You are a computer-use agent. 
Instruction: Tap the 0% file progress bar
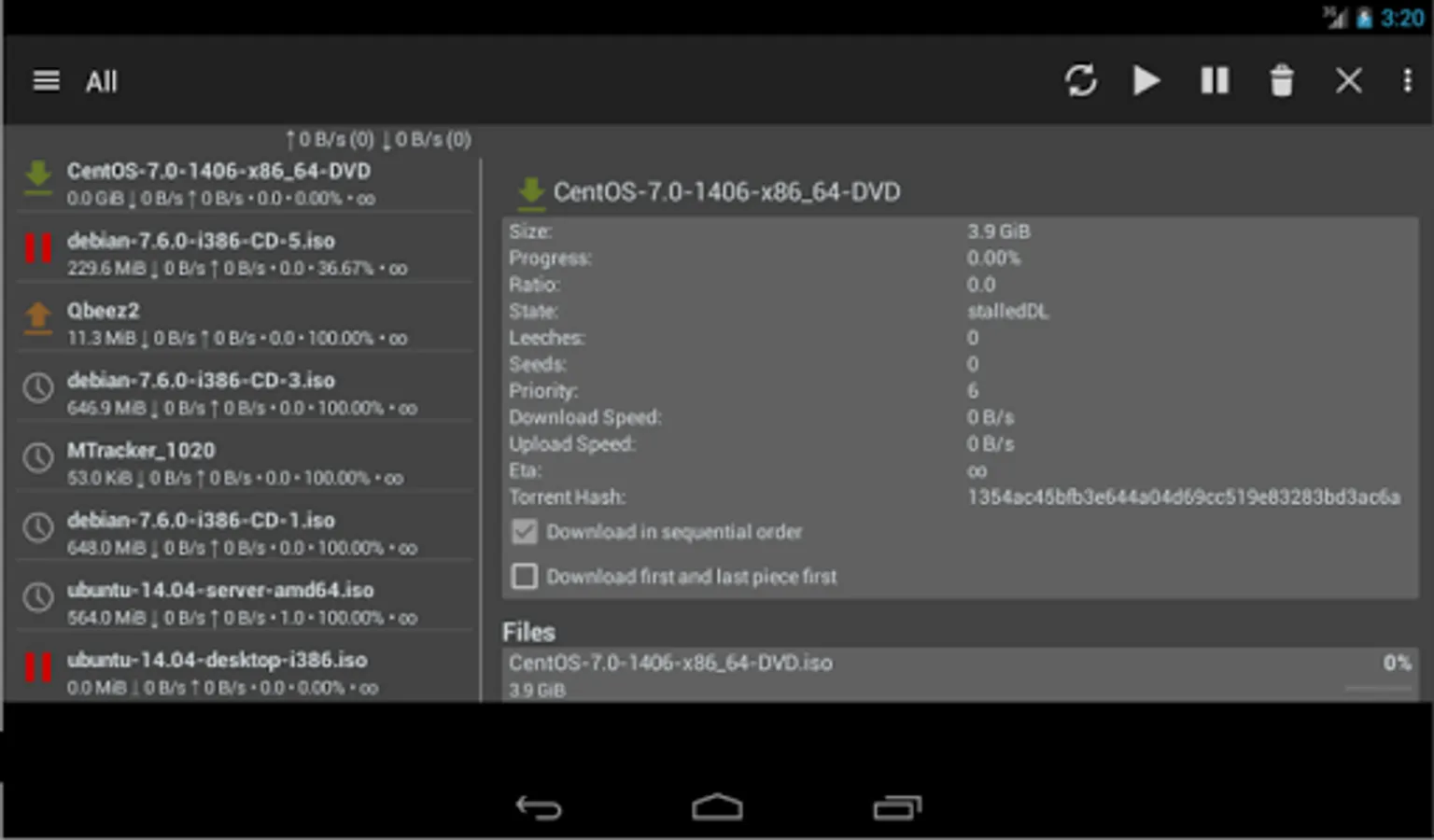pos(1378,689)
